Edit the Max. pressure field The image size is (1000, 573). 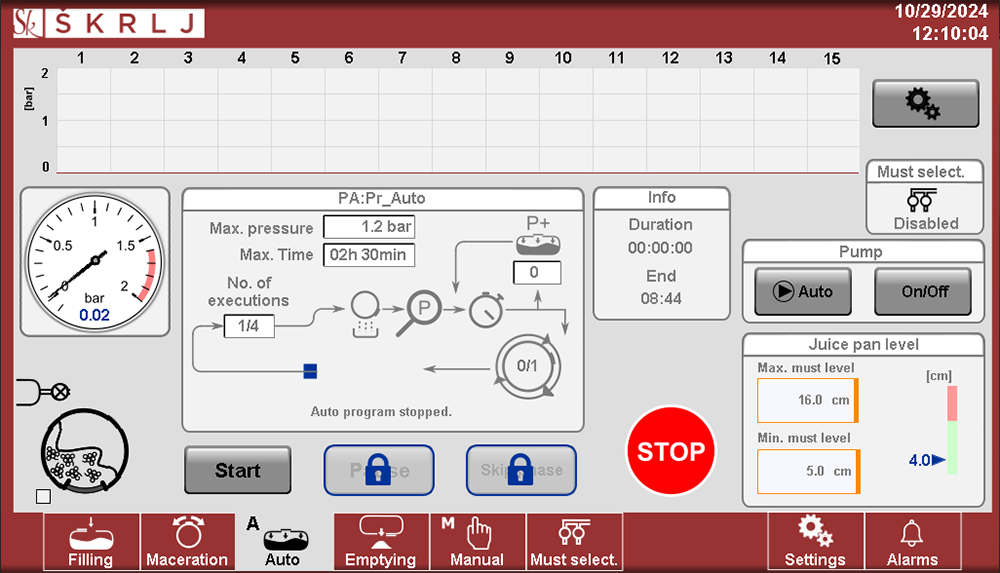point(368,228)
